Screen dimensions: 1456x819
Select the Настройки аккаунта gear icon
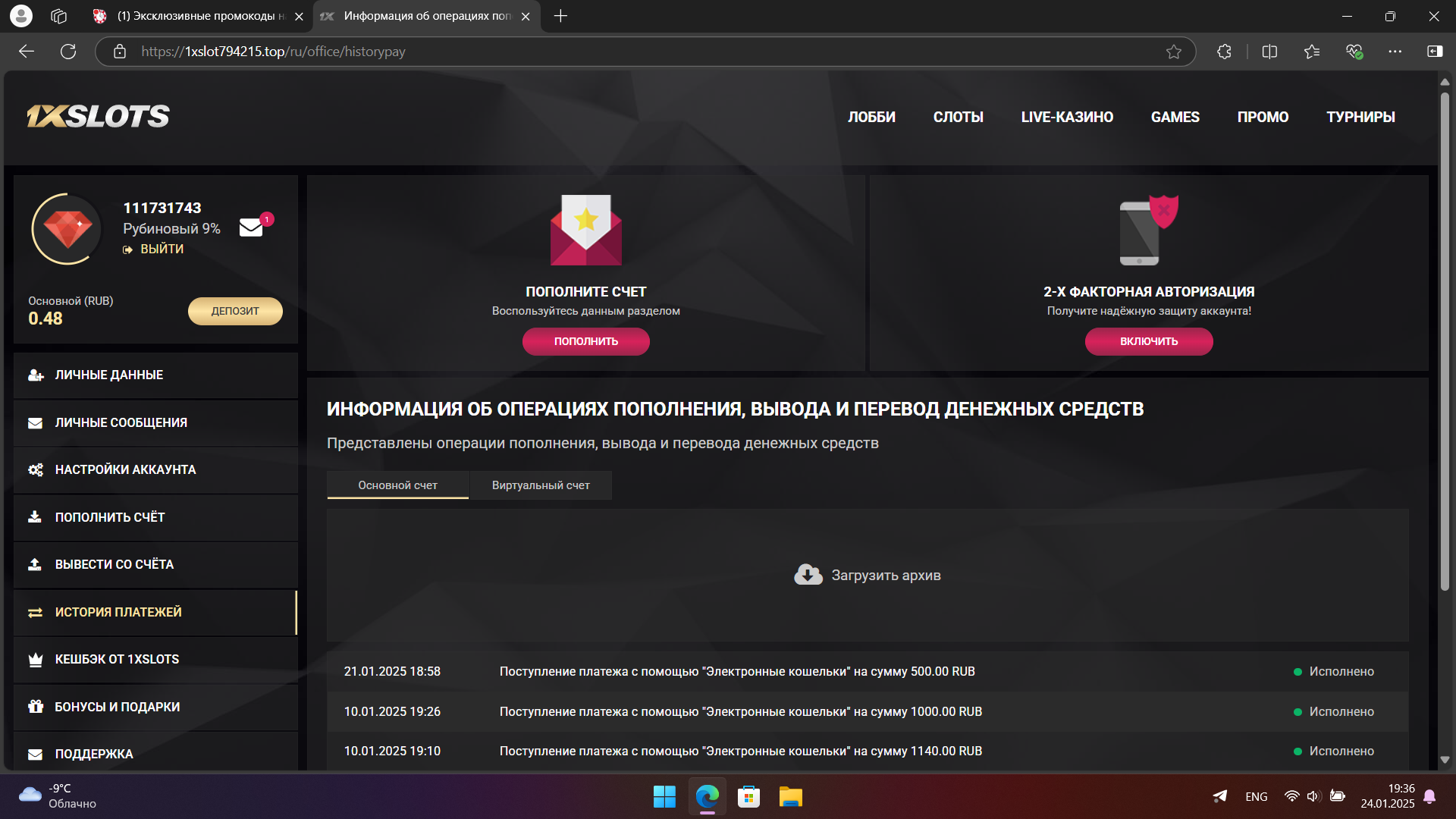36,469
